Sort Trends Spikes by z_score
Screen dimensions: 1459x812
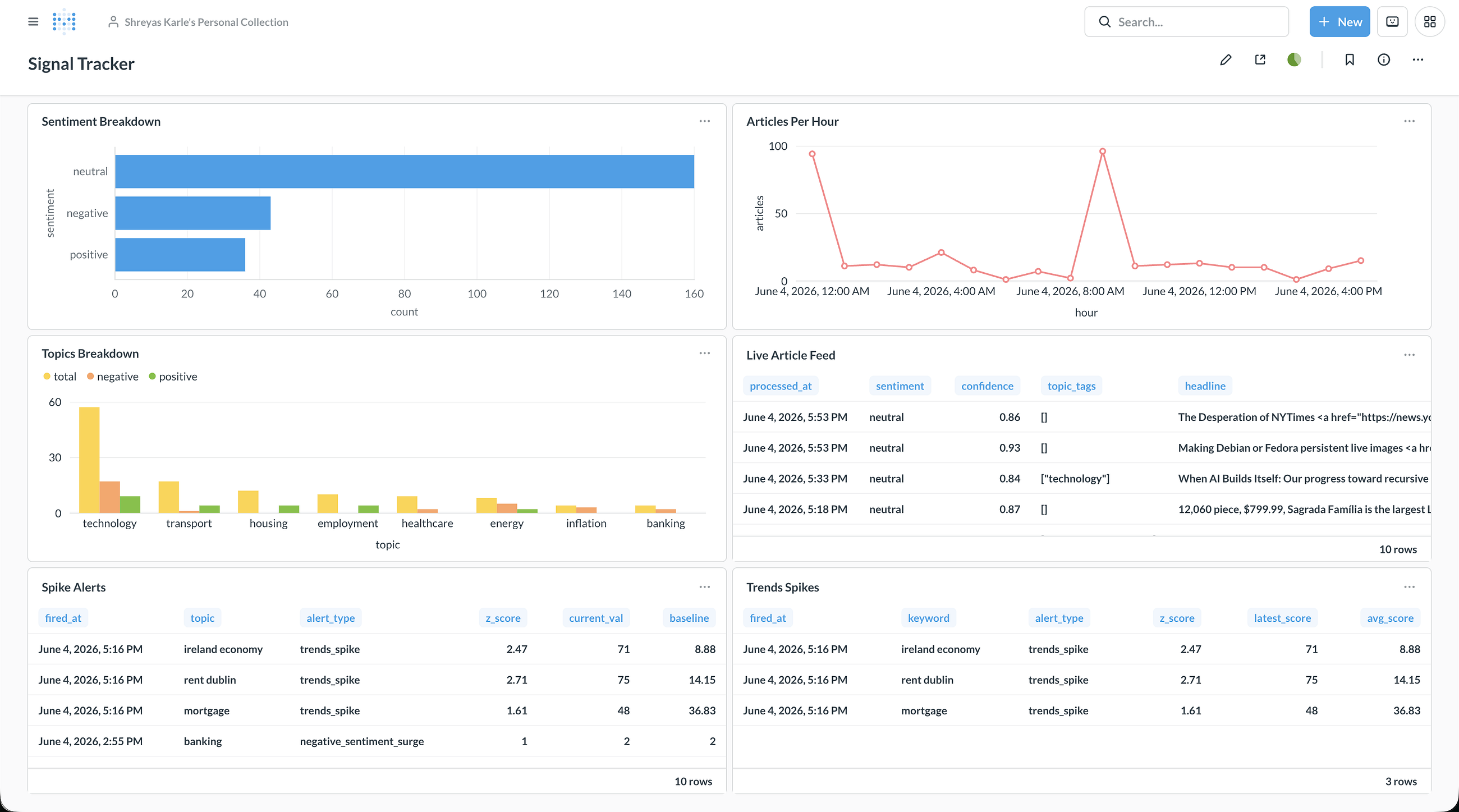coord(1176,618)
